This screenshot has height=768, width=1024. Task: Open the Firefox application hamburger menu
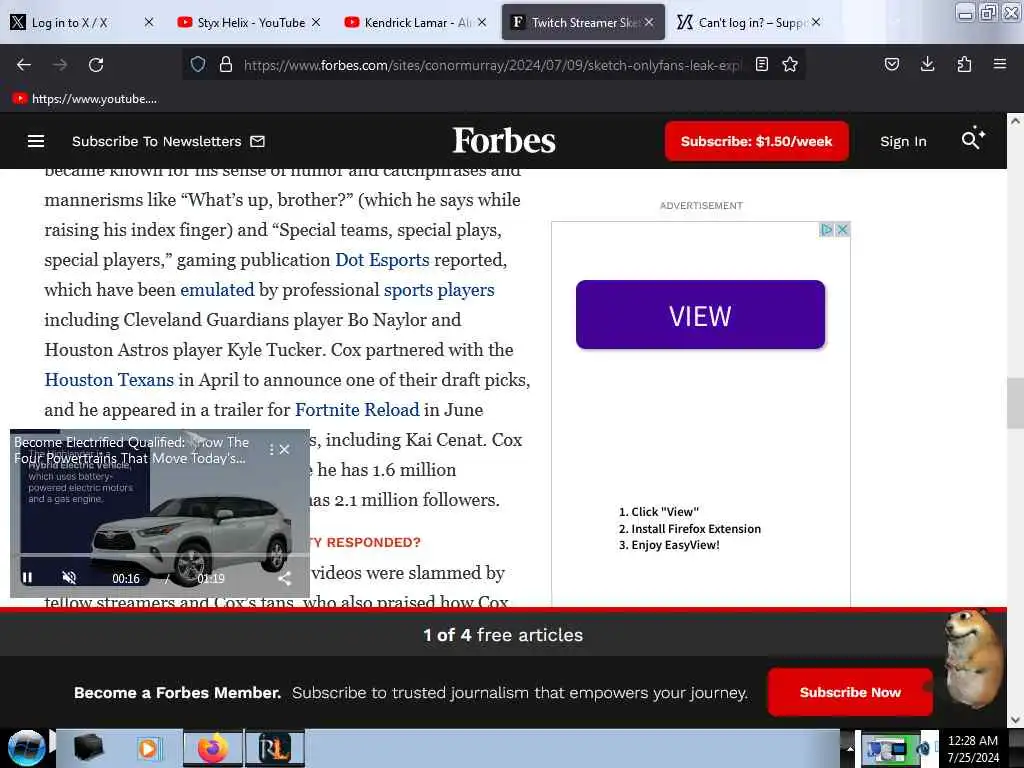tap(1000, 64)
